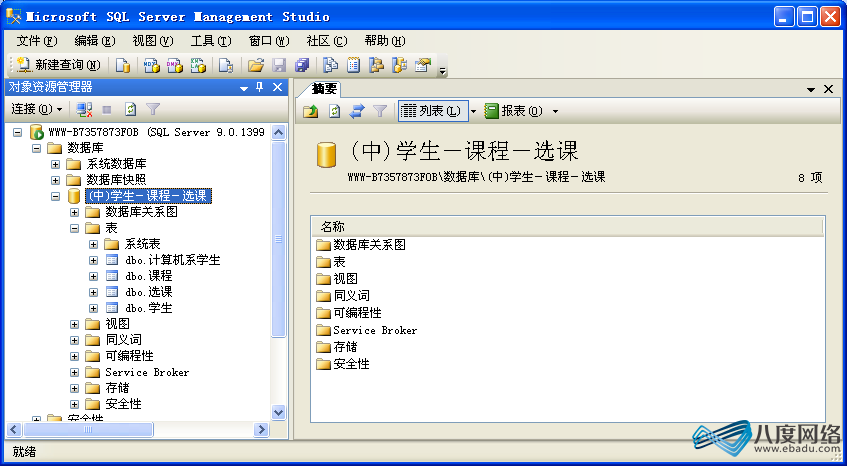Collapse the (中)学生-课程-选课 database node
The width and height of the screenshot is (847, 466).
tap(55, 196)
